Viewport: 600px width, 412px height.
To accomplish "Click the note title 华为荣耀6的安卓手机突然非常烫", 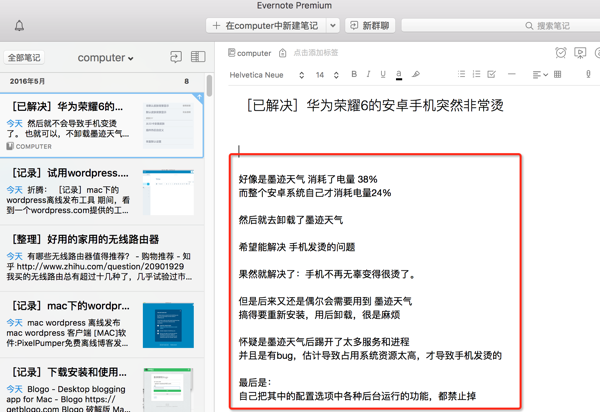I will (x=375, y=105).
